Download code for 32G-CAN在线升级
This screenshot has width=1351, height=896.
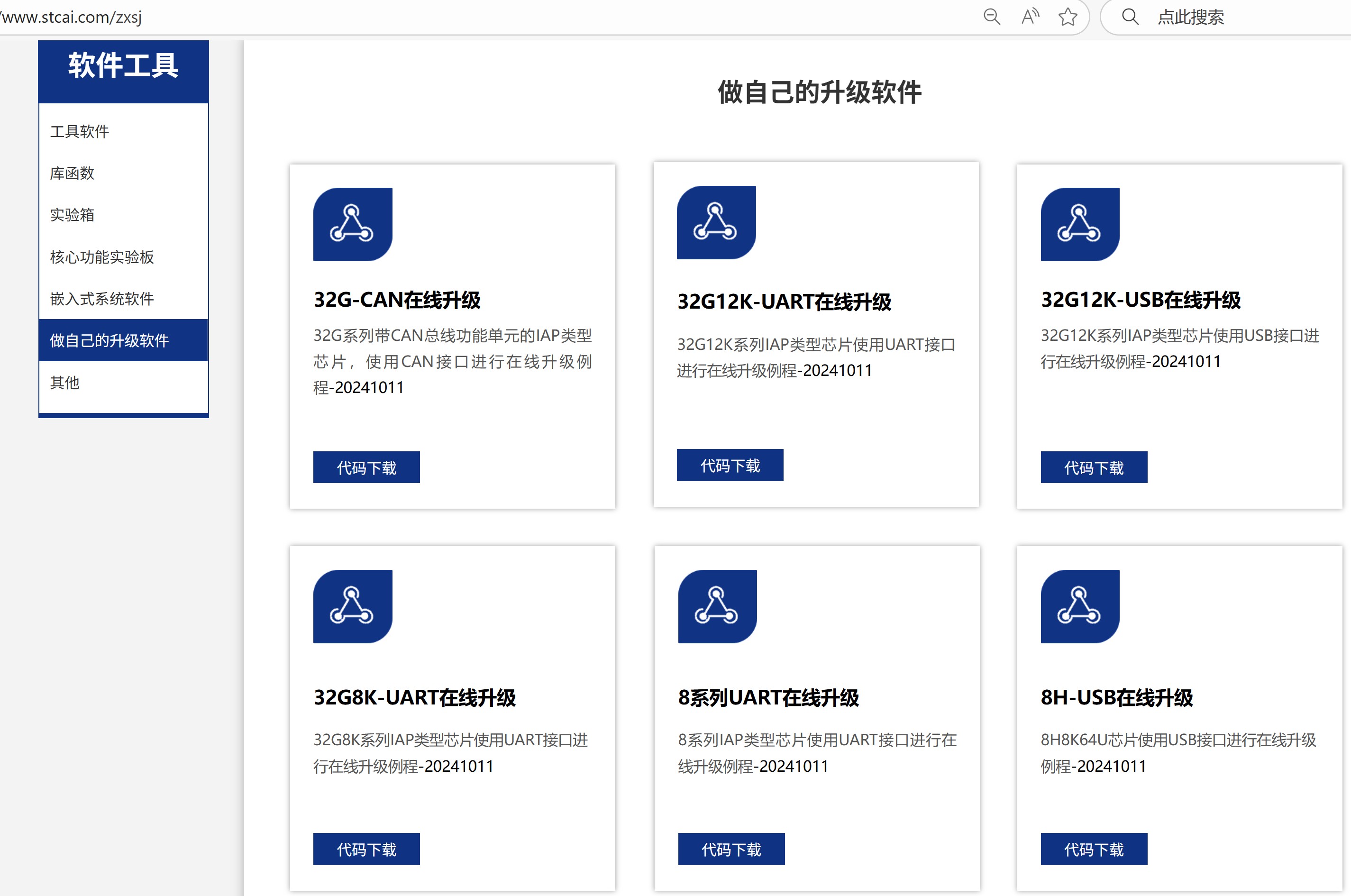366,467
